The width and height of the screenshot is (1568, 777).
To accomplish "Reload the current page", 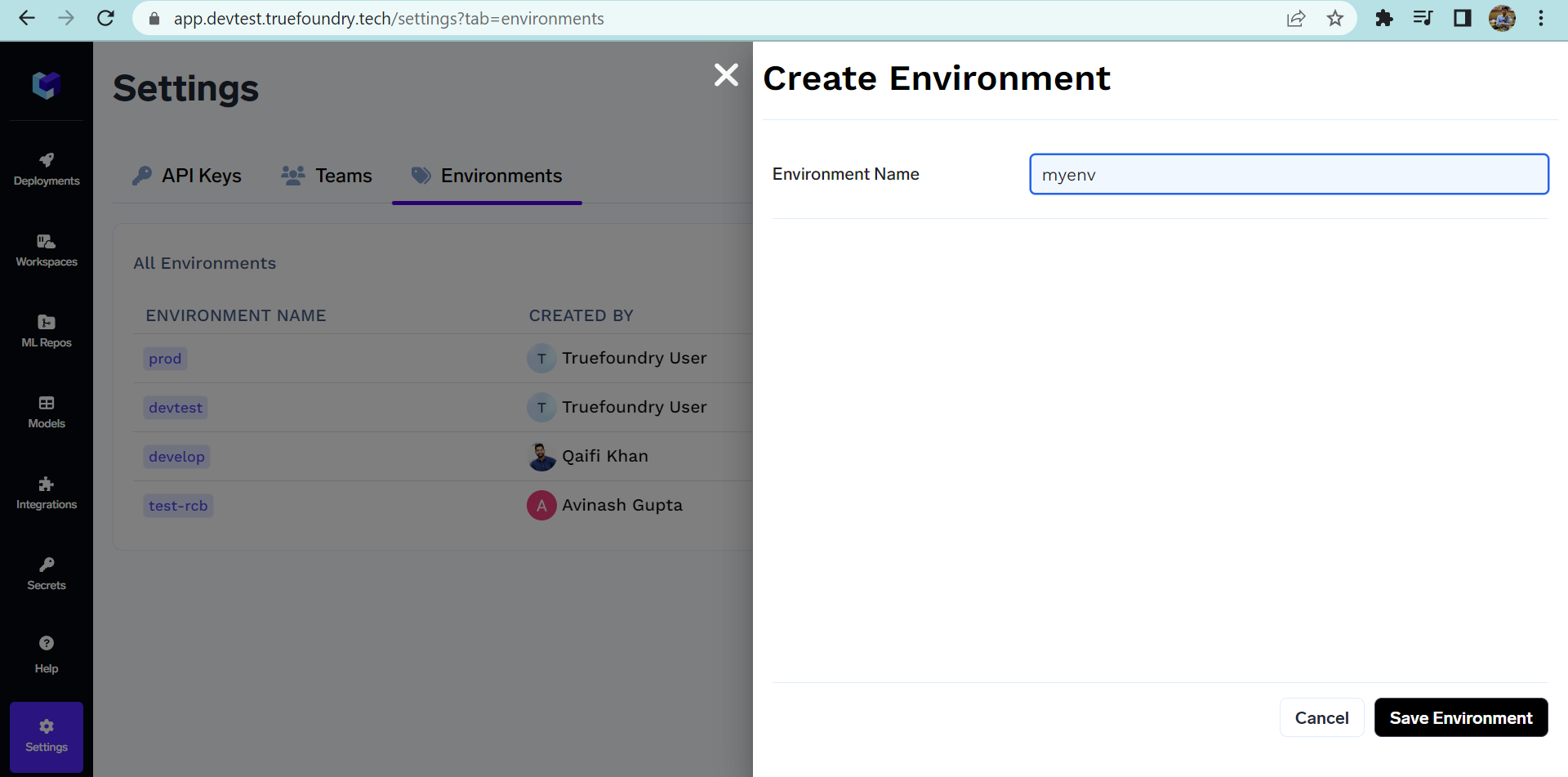I will coord(105,18).
